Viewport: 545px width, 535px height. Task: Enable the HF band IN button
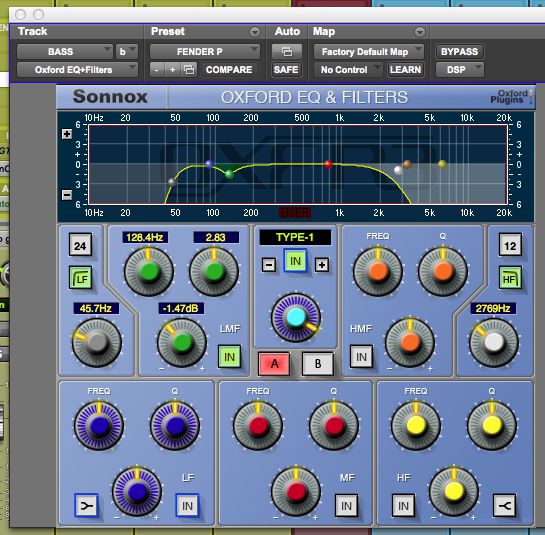pyautogui.click(x=403, y=505)
